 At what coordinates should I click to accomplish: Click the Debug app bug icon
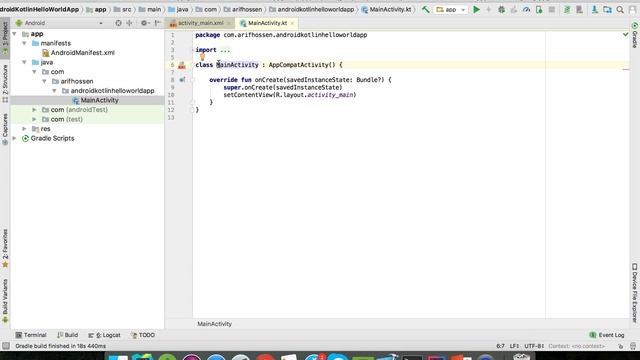501,9
